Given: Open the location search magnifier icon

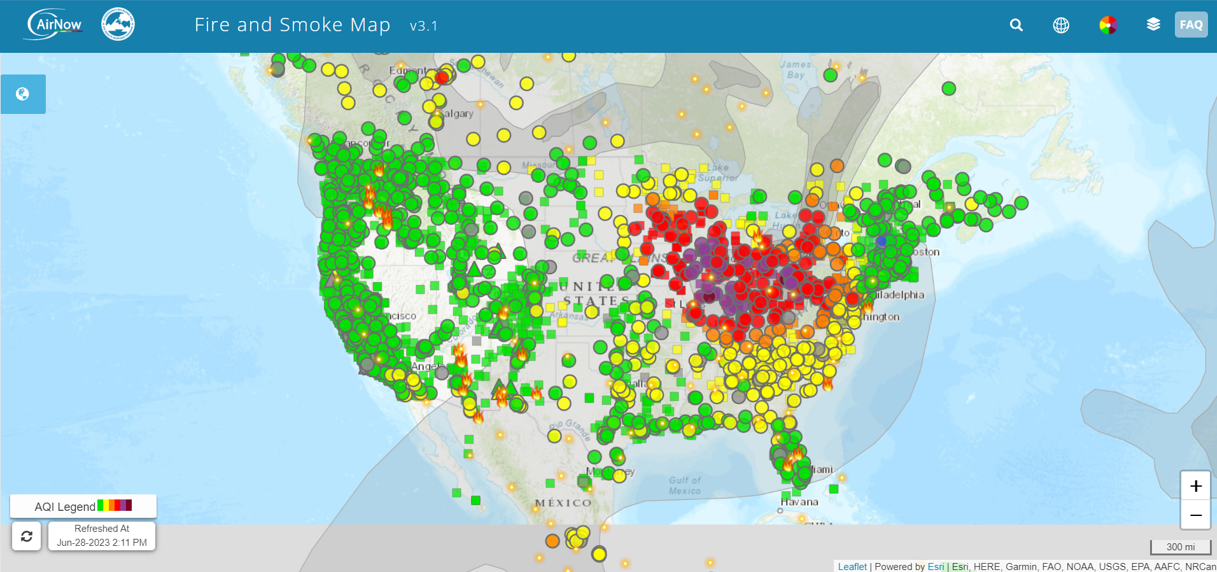Looking at the screenshot, I should click(x=1016, y=25).
